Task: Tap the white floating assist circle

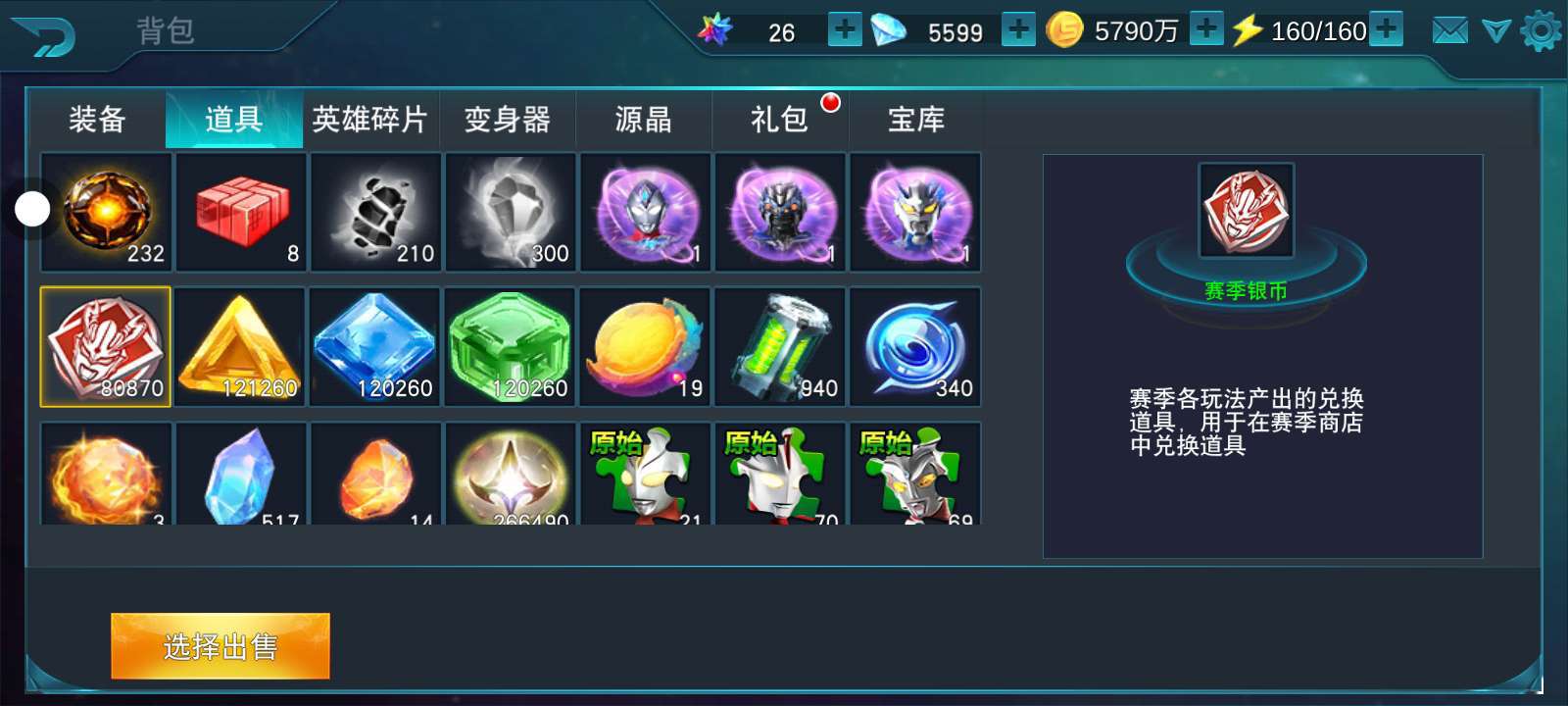Action: (32, 209)
